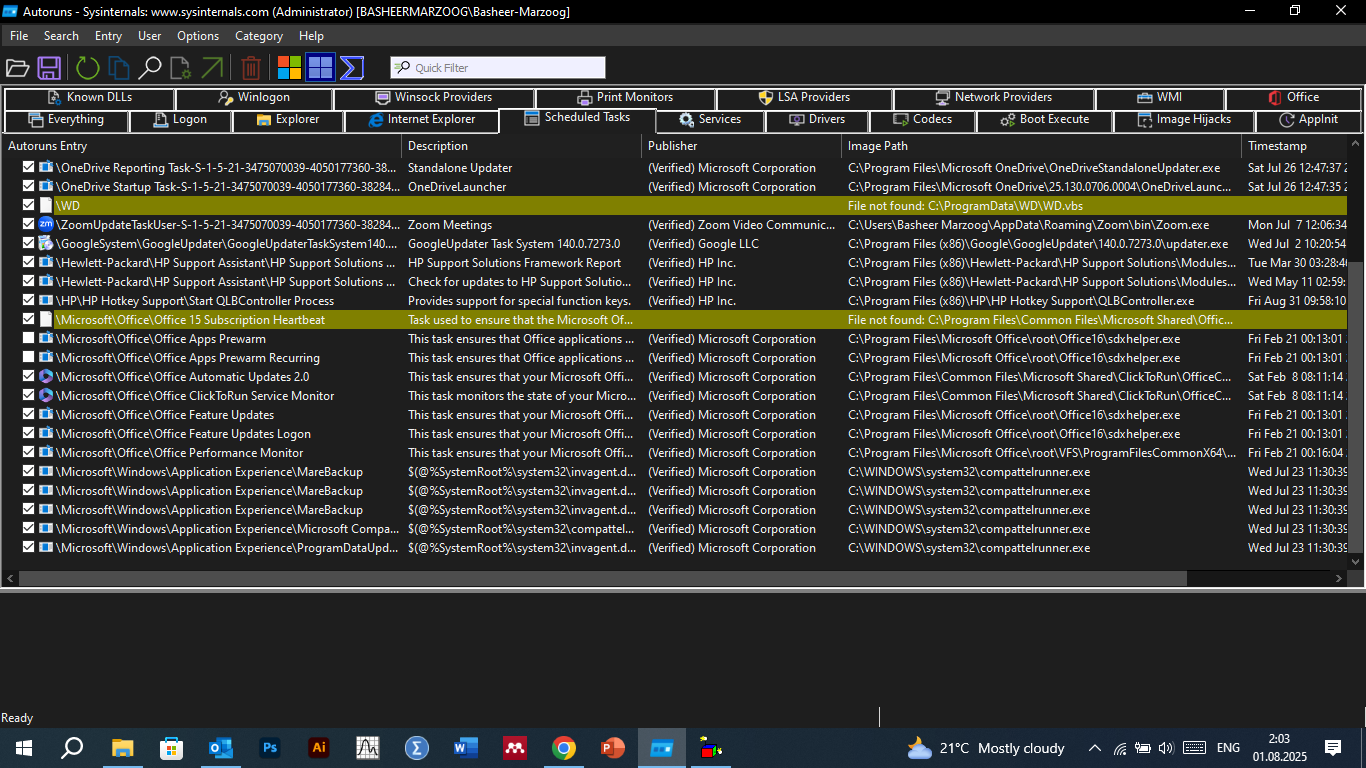Image resolution: width=1366 pixels, height=768 pixels.
Task: Switch to the Logon tab
Action: pos(180,120)
